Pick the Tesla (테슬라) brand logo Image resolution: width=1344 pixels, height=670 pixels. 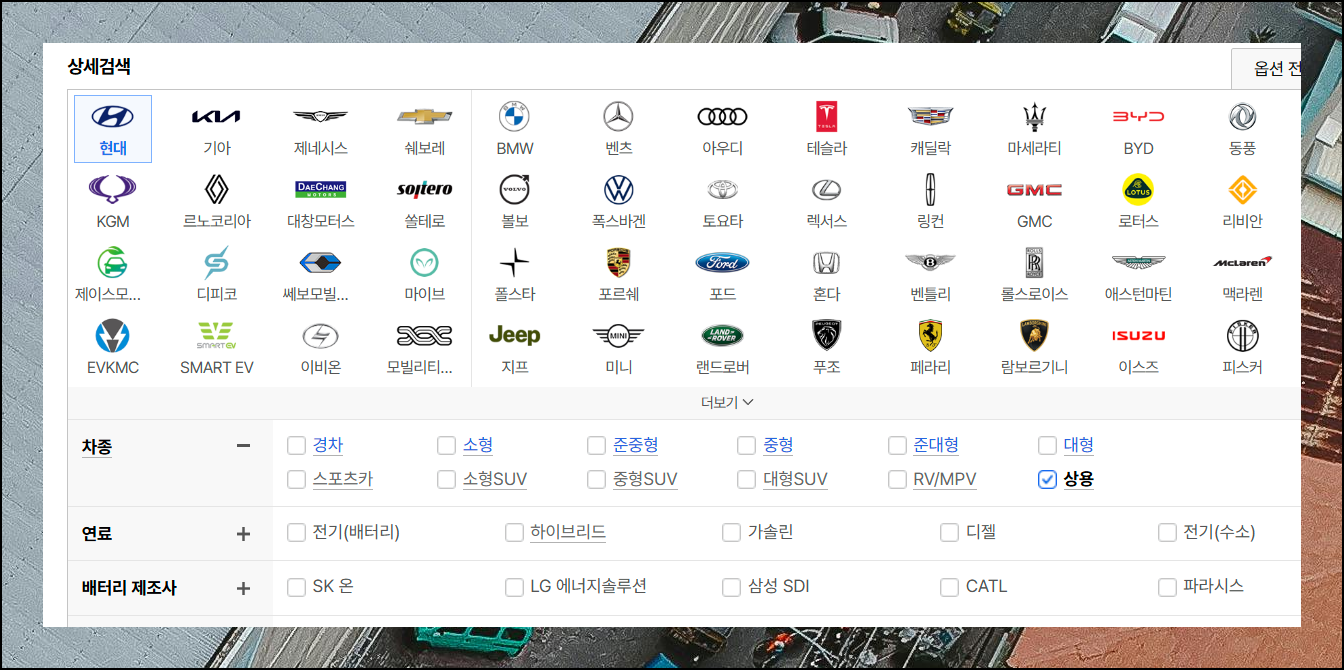coord(826,117)
